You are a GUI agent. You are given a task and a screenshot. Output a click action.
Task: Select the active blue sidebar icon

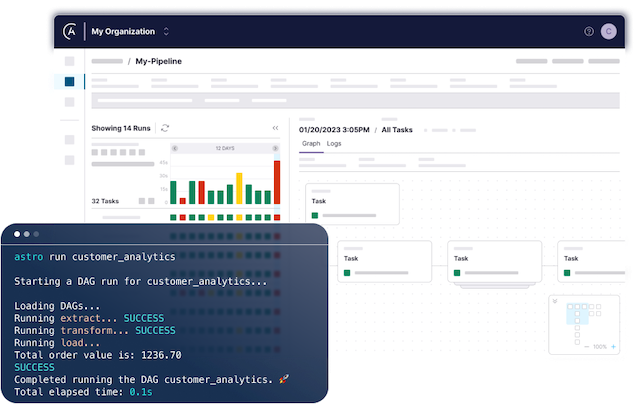point(69,82)
